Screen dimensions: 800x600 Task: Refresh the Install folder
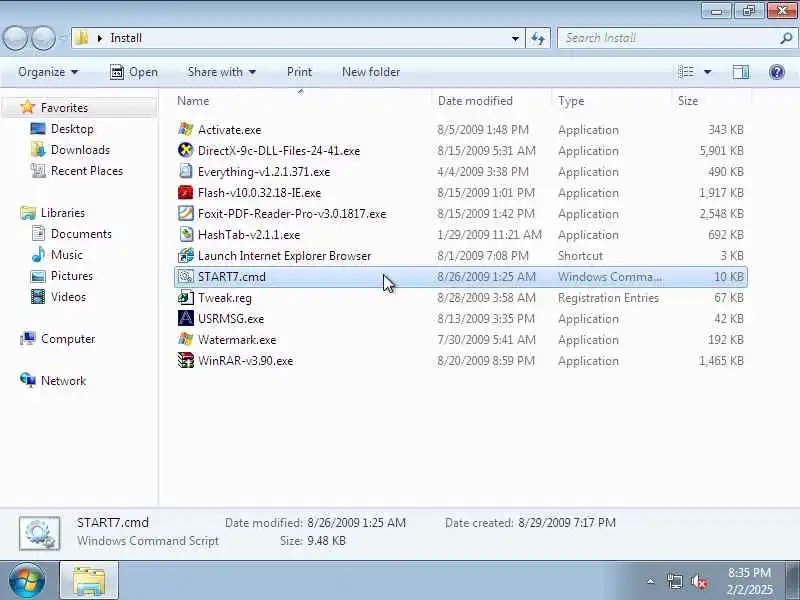pyautogui.click(x=538, y=38)
